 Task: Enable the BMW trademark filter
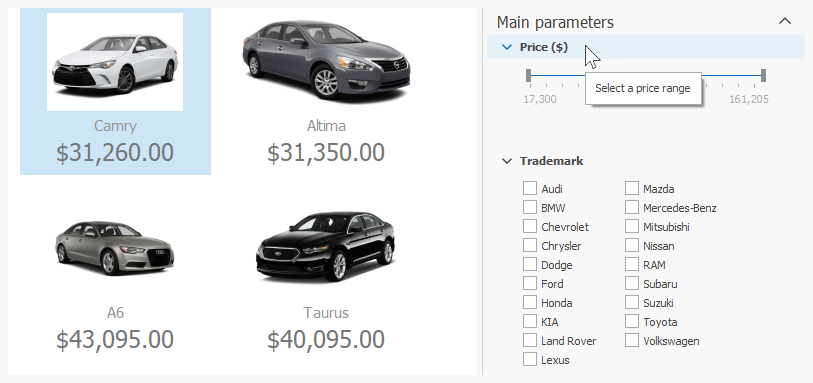click(x=529, y=207)
